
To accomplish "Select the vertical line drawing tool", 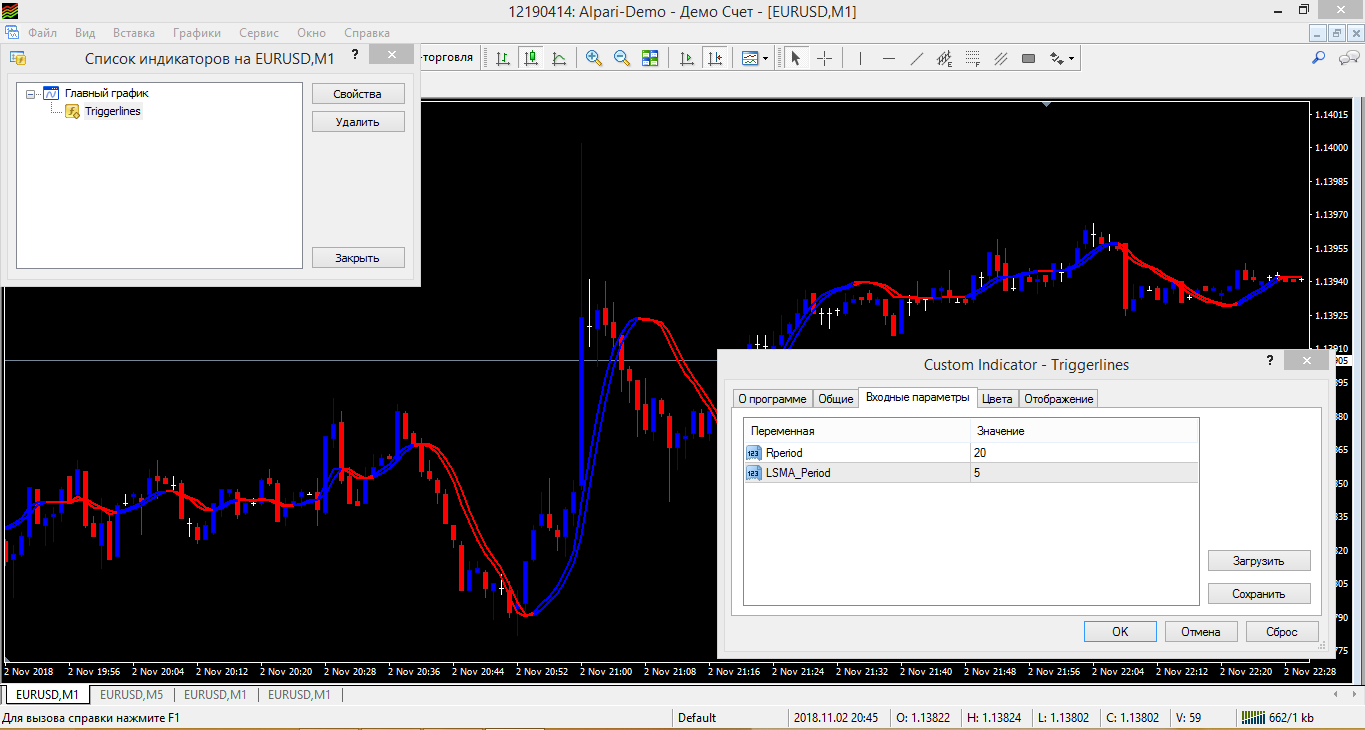I will tap(860, 58).
